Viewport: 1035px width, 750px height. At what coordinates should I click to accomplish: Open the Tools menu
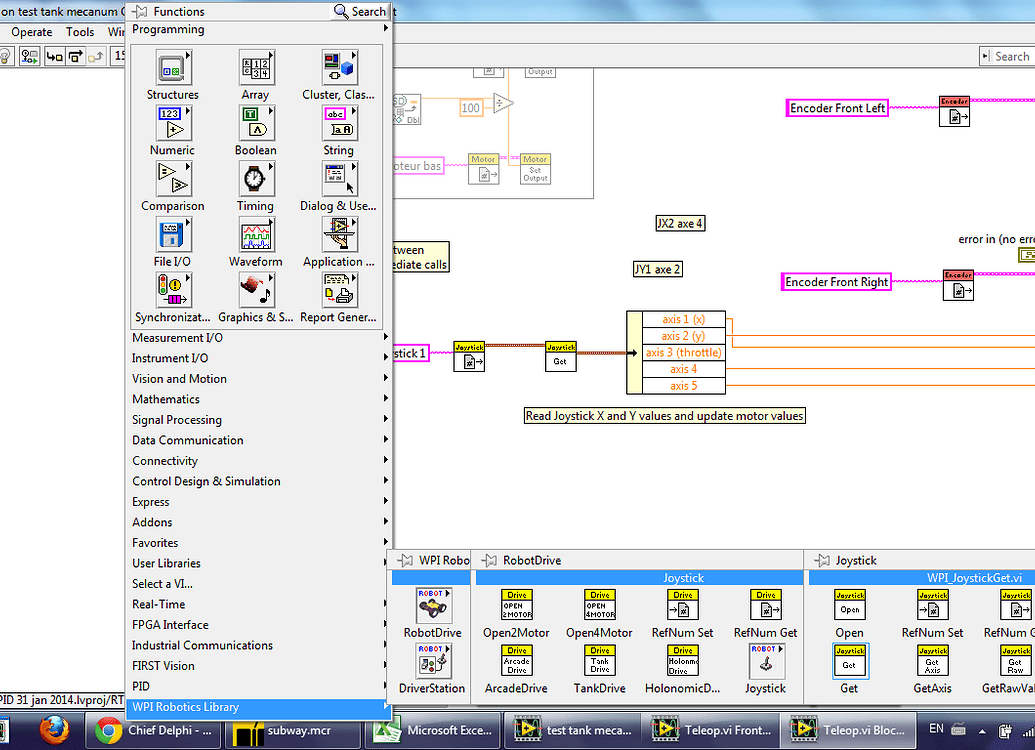click(80, 32)
